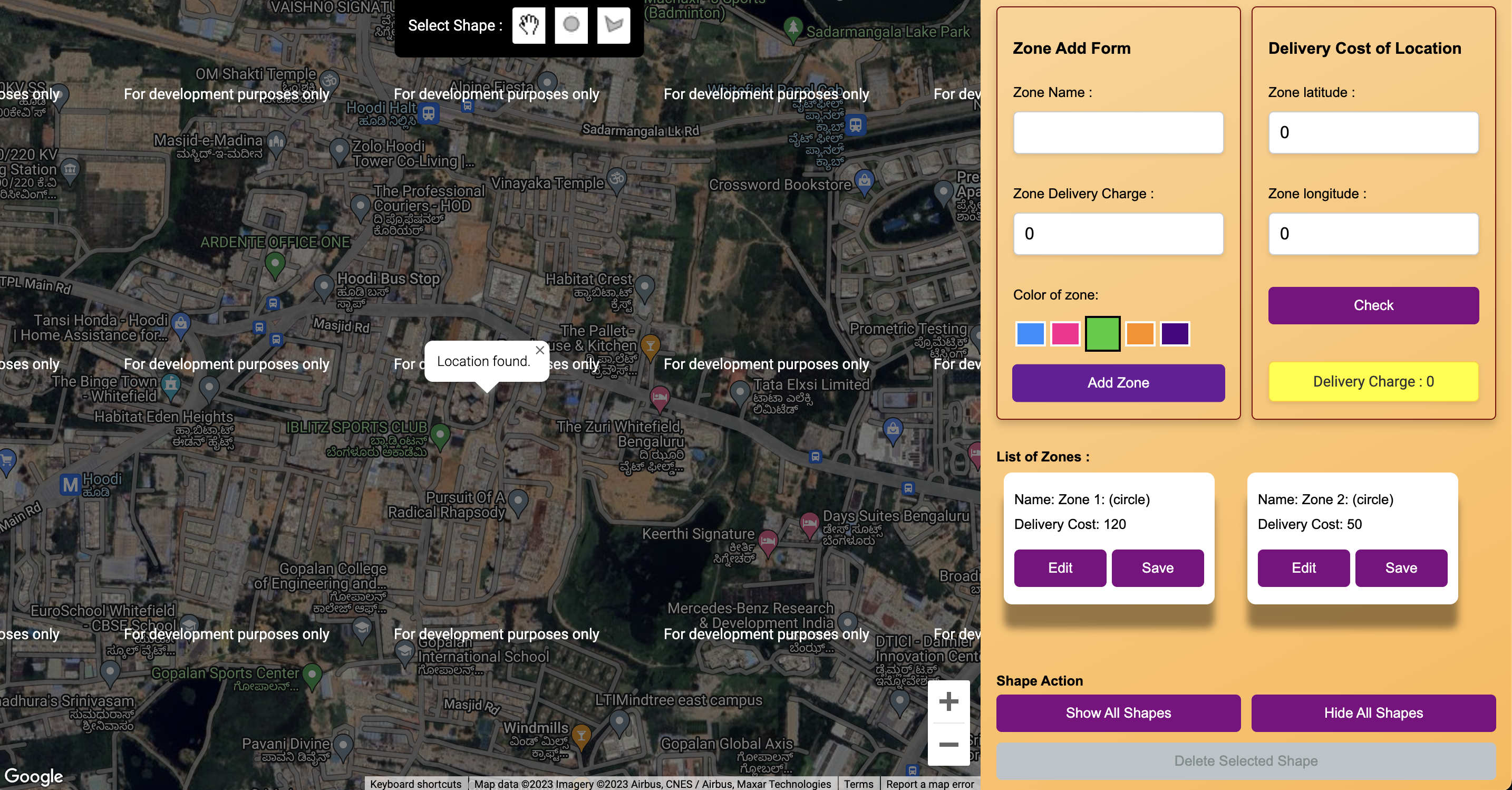This screenshot has width=1512, height=790.
Task: Open the map Terms link
Action: (x=858, y=784)
